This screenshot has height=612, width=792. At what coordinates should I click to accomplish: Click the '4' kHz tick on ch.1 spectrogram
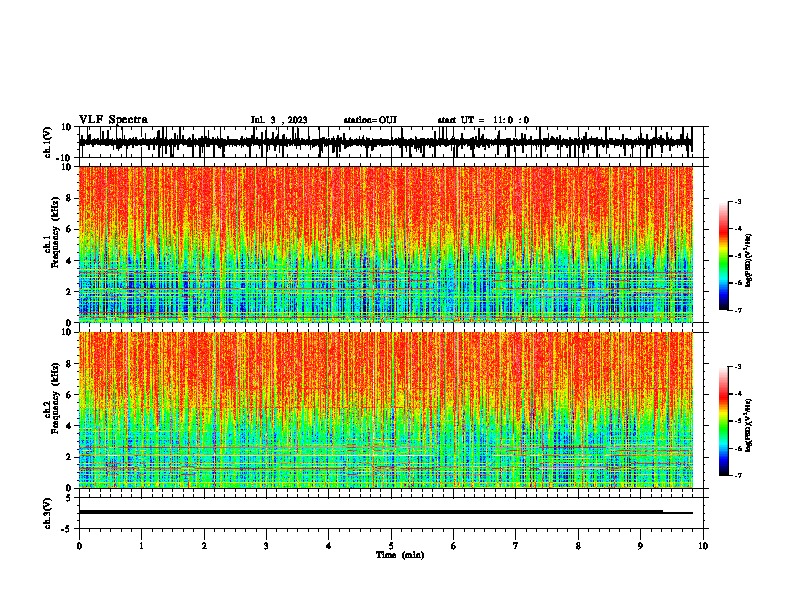70,261
